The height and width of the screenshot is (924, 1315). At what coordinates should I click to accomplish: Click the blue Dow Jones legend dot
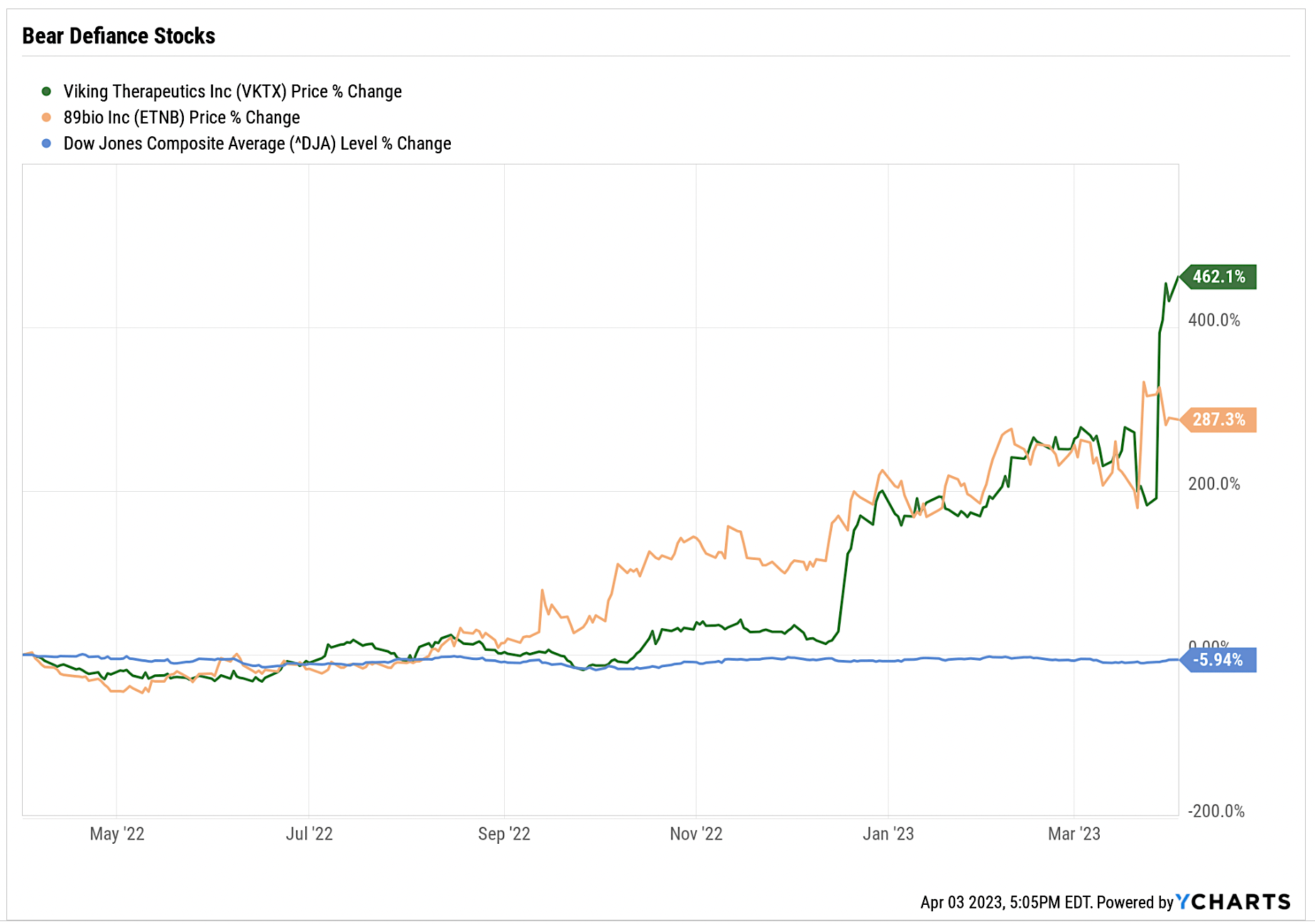click(x=46, y=143)
